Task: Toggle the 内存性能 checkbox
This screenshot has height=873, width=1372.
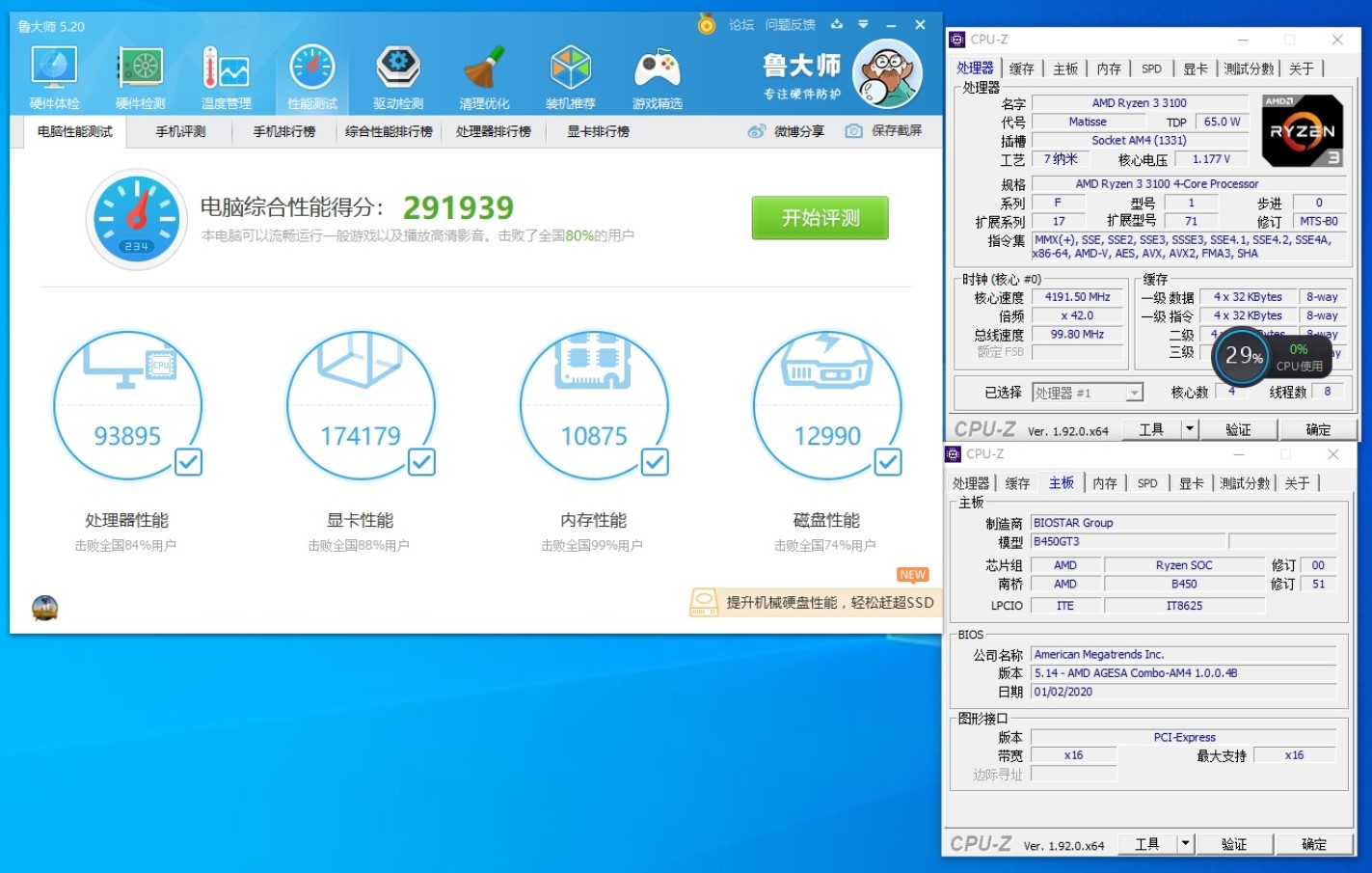Action: (655, 462)
